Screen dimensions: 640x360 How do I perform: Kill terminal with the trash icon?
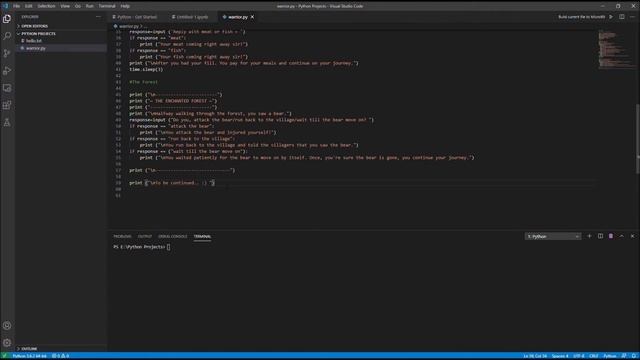tap(611, 236)
